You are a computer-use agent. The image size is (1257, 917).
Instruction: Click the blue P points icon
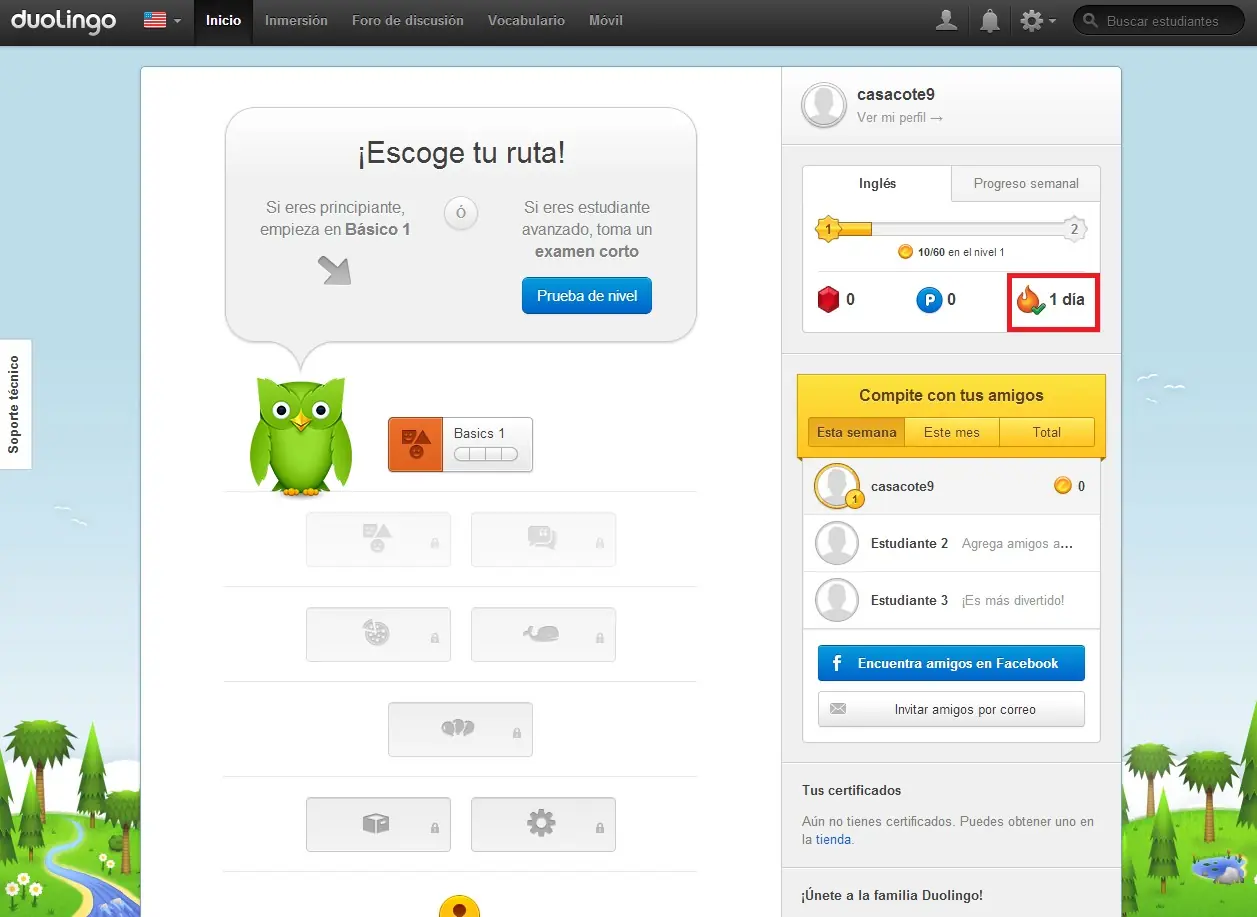929,299
